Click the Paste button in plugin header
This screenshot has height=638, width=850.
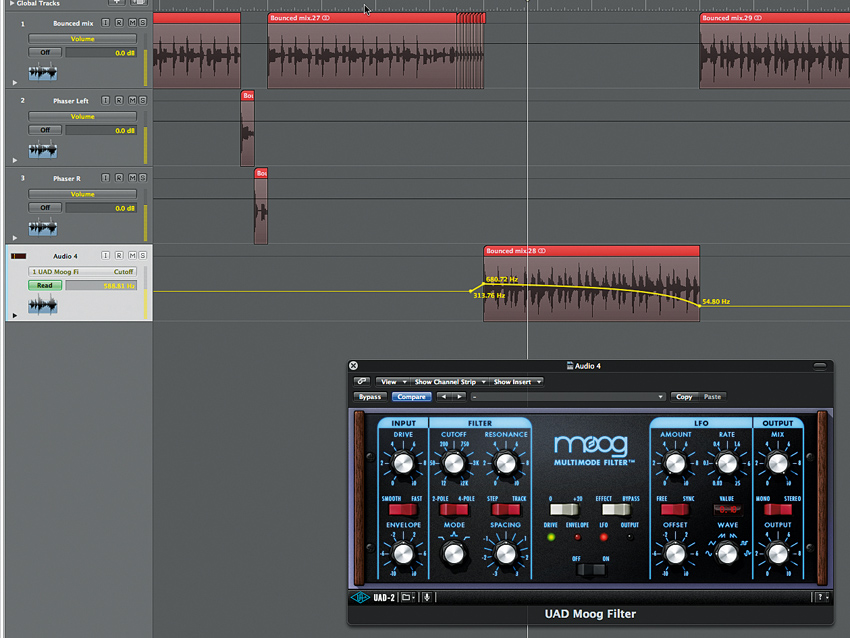pos(712,397)
